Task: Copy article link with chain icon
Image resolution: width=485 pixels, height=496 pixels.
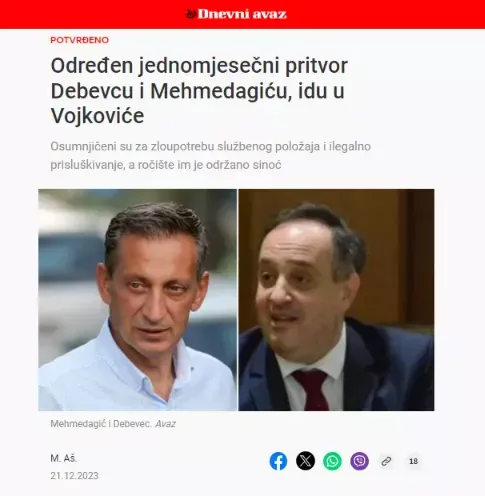Action: tap(386, 461)
